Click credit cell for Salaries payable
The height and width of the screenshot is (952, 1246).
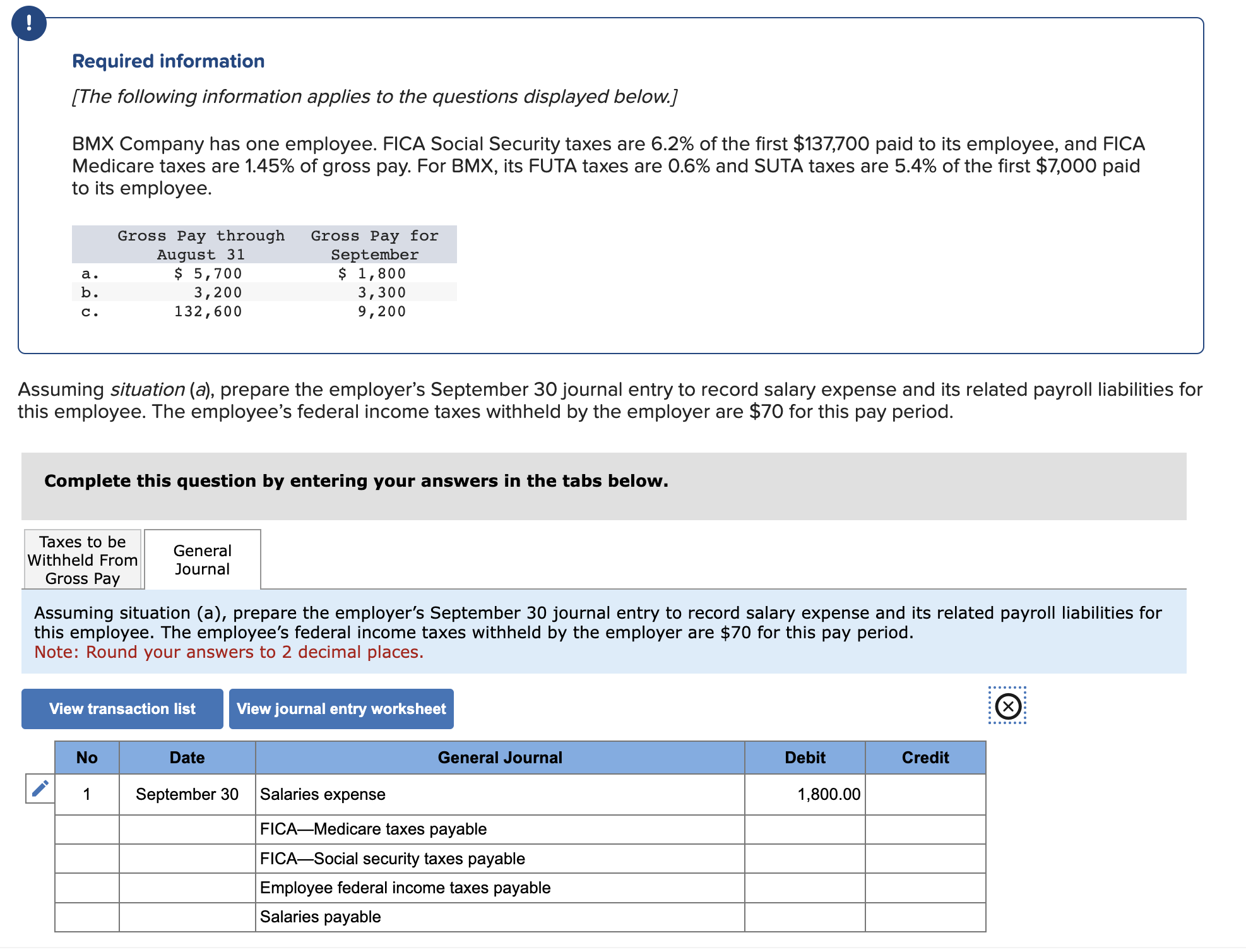click(x=925, y=917)
